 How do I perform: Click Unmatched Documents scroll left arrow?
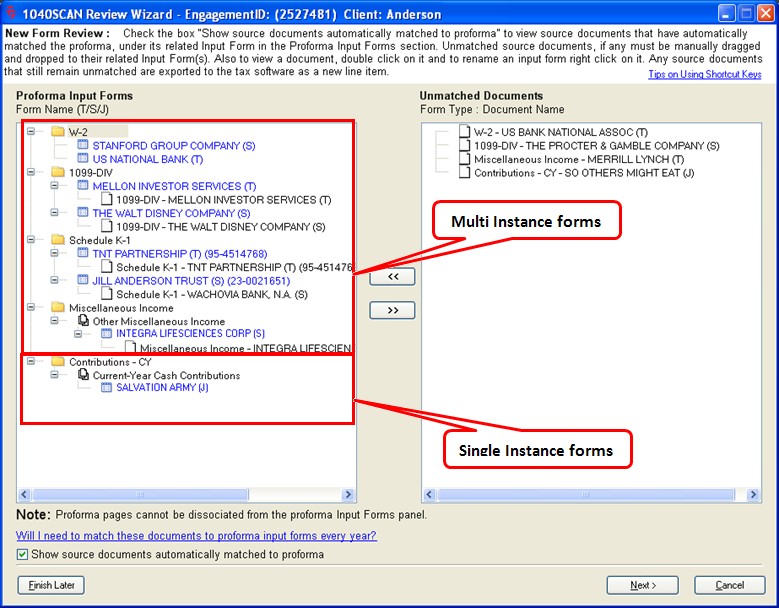pos(430,494)
